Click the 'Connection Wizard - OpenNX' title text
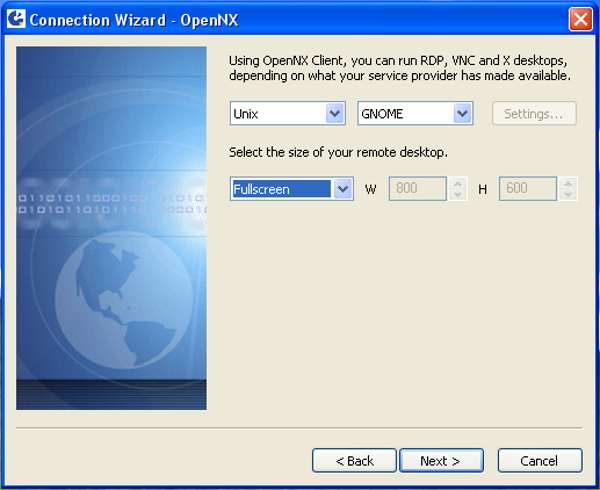 [134, 20]
